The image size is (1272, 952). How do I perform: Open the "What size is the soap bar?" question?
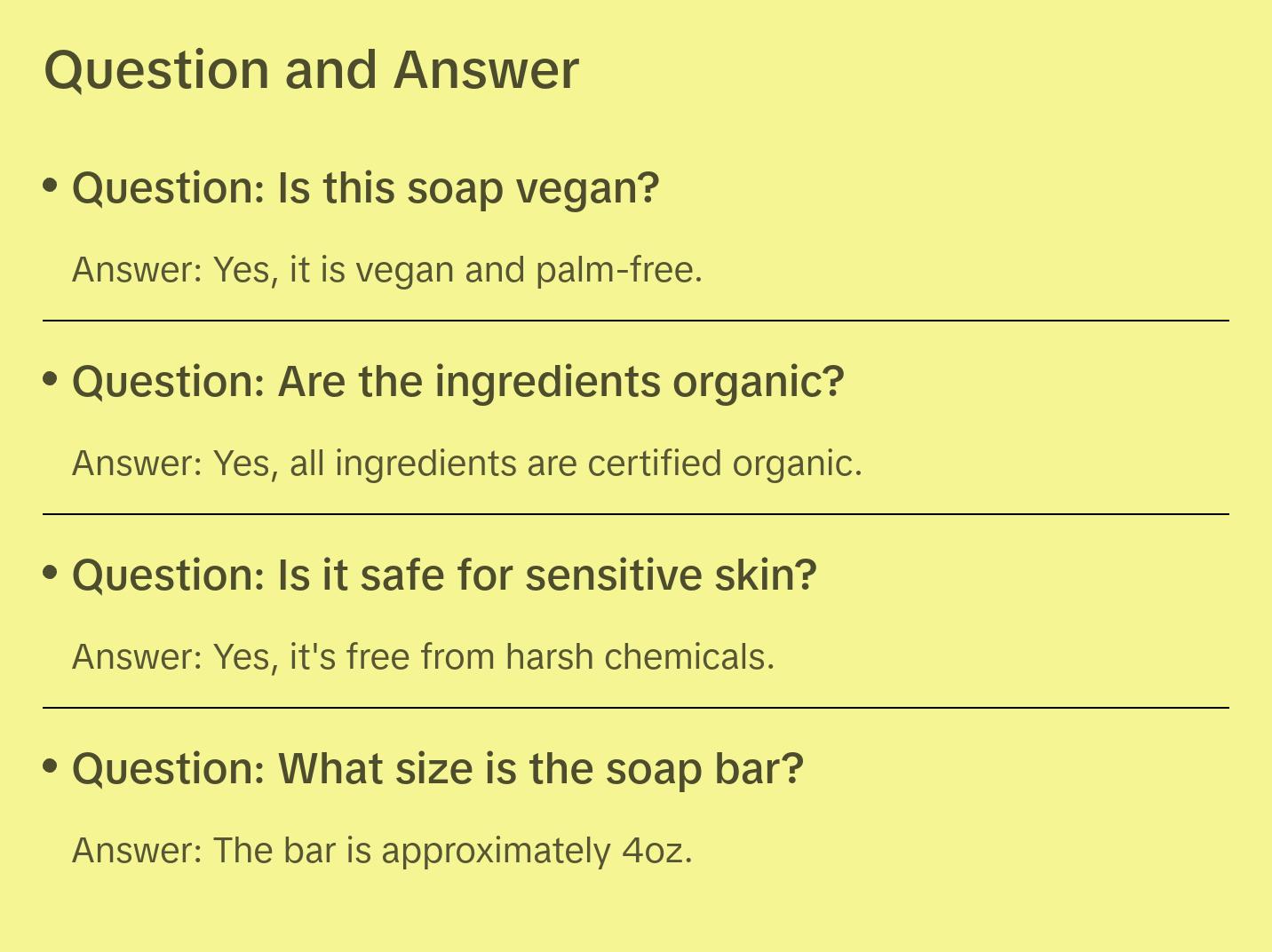click(x=437, y=769)
